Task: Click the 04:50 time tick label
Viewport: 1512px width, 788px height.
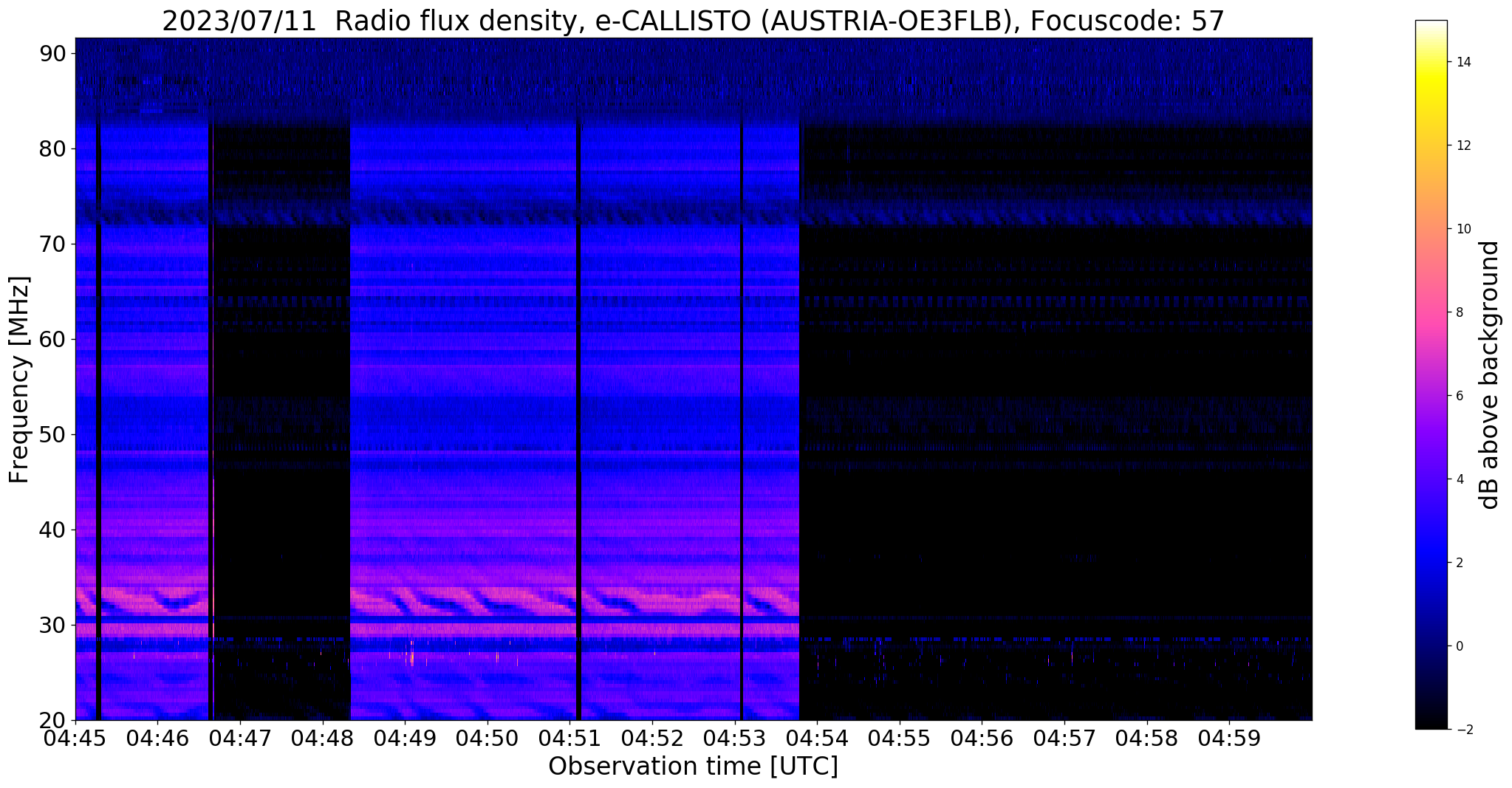Action: [x=487, y=737]
